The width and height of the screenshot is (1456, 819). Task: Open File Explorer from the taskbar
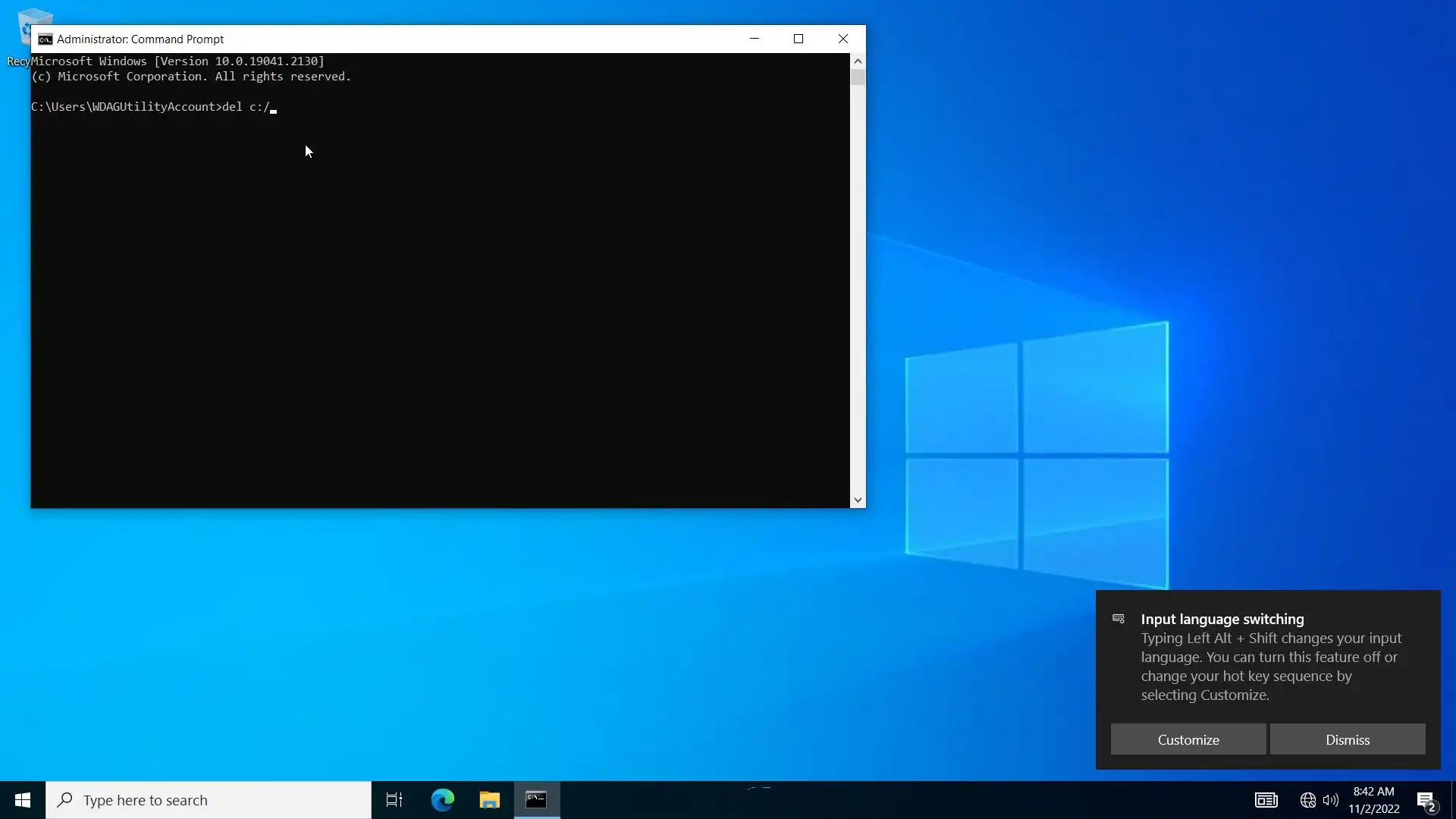[490, 800]
